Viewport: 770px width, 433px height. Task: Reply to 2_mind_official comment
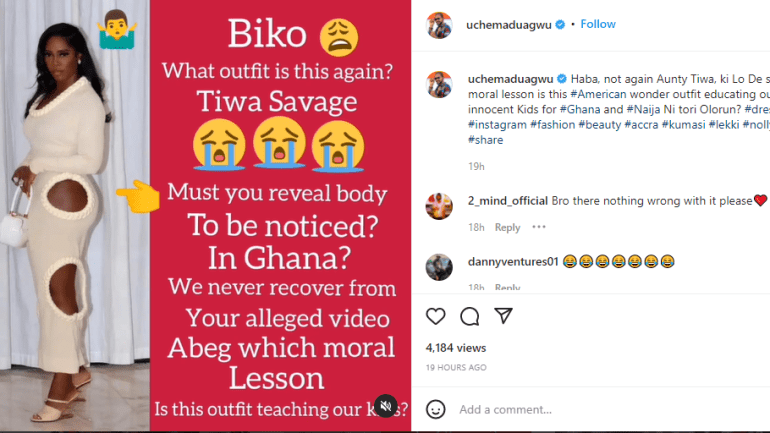click(507, 228)
